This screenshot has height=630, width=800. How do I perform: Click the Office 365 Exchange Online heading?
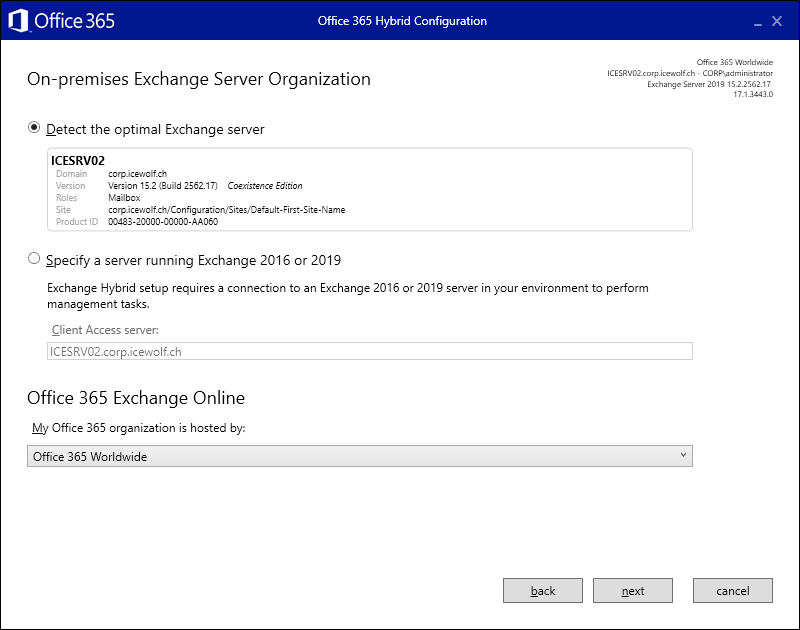136,398
